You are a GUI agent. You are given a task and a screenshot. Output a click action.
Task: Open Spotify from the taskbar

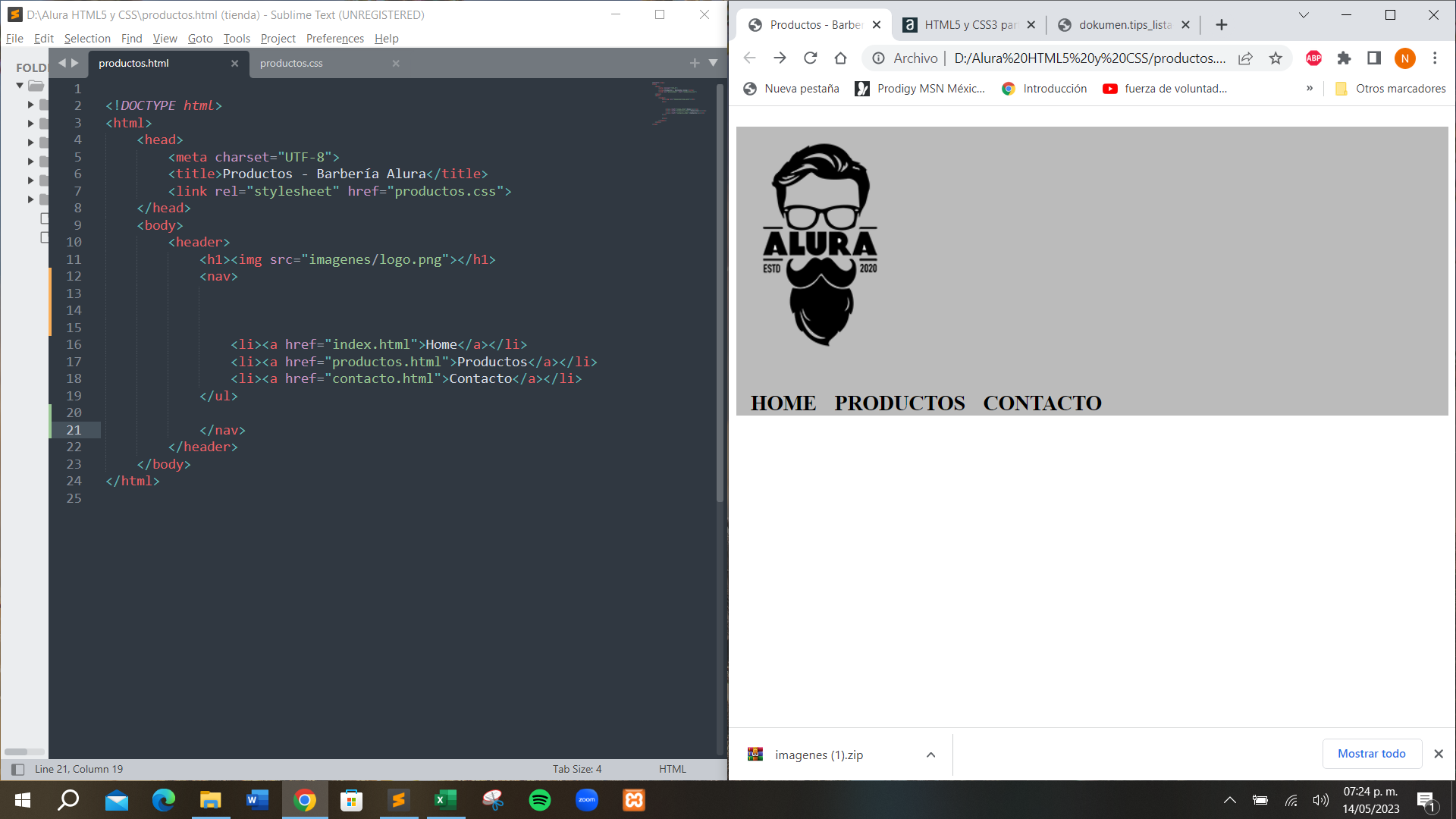(540, 800)
